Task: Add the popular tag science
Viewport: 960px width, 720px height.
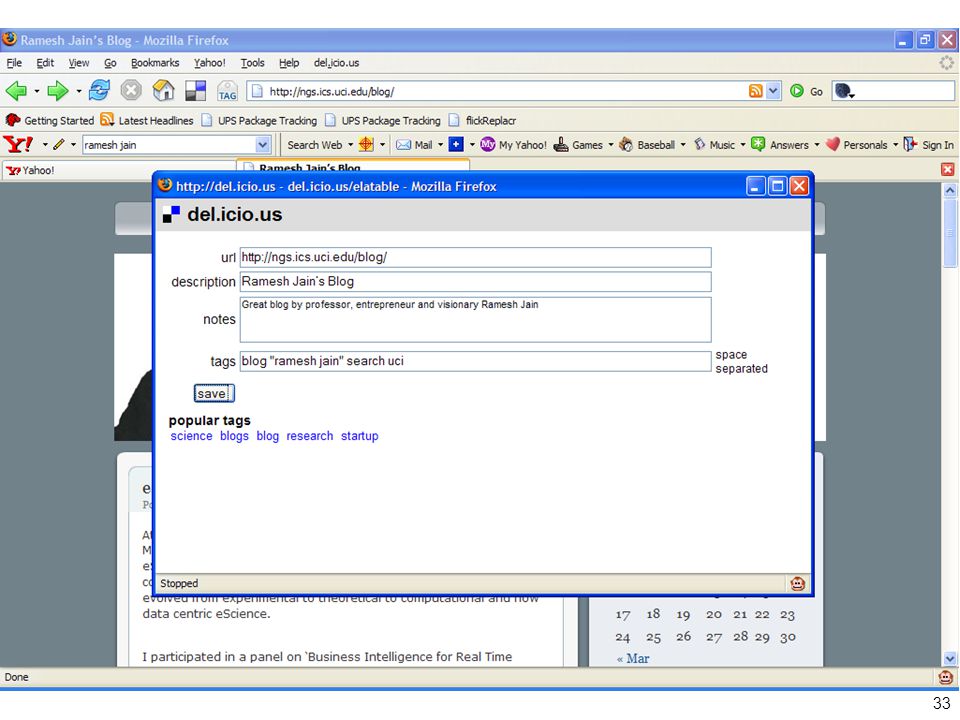Action: (191, 436)
